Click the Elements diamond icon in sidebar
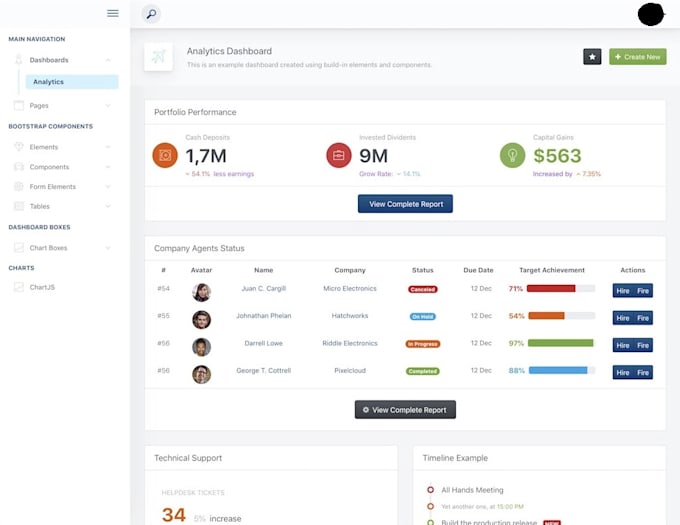 click(x=19, y=147)
